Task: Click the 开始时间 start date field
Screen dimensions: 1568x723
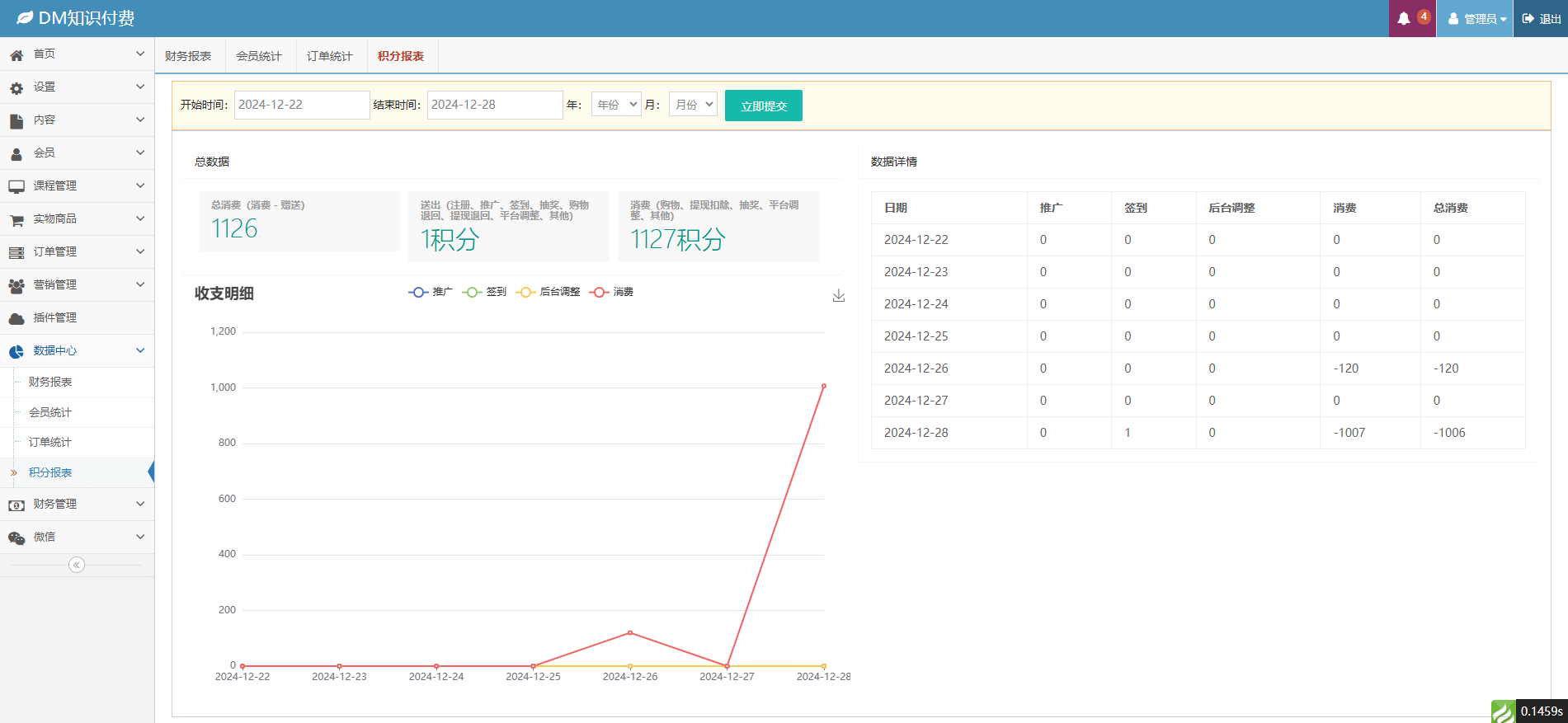Action: point(301,105)
